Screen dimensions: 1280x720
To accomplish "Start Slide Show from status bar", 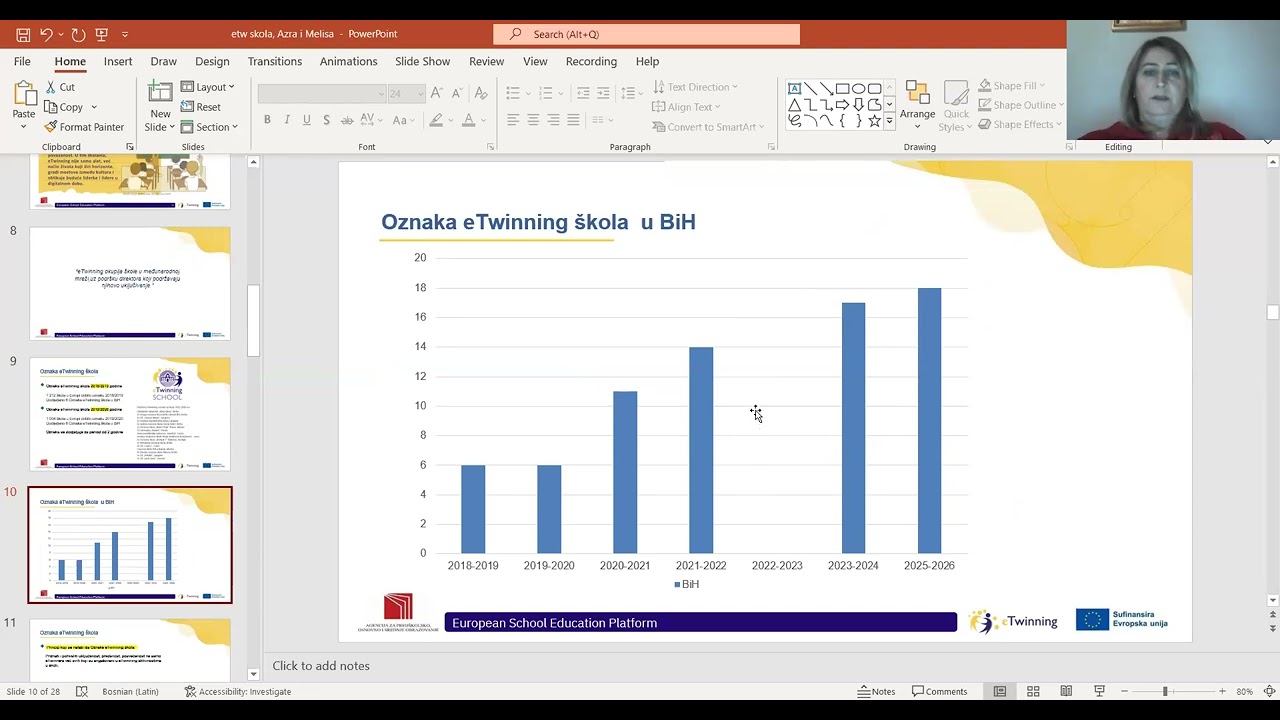I will pos(1099,691).
